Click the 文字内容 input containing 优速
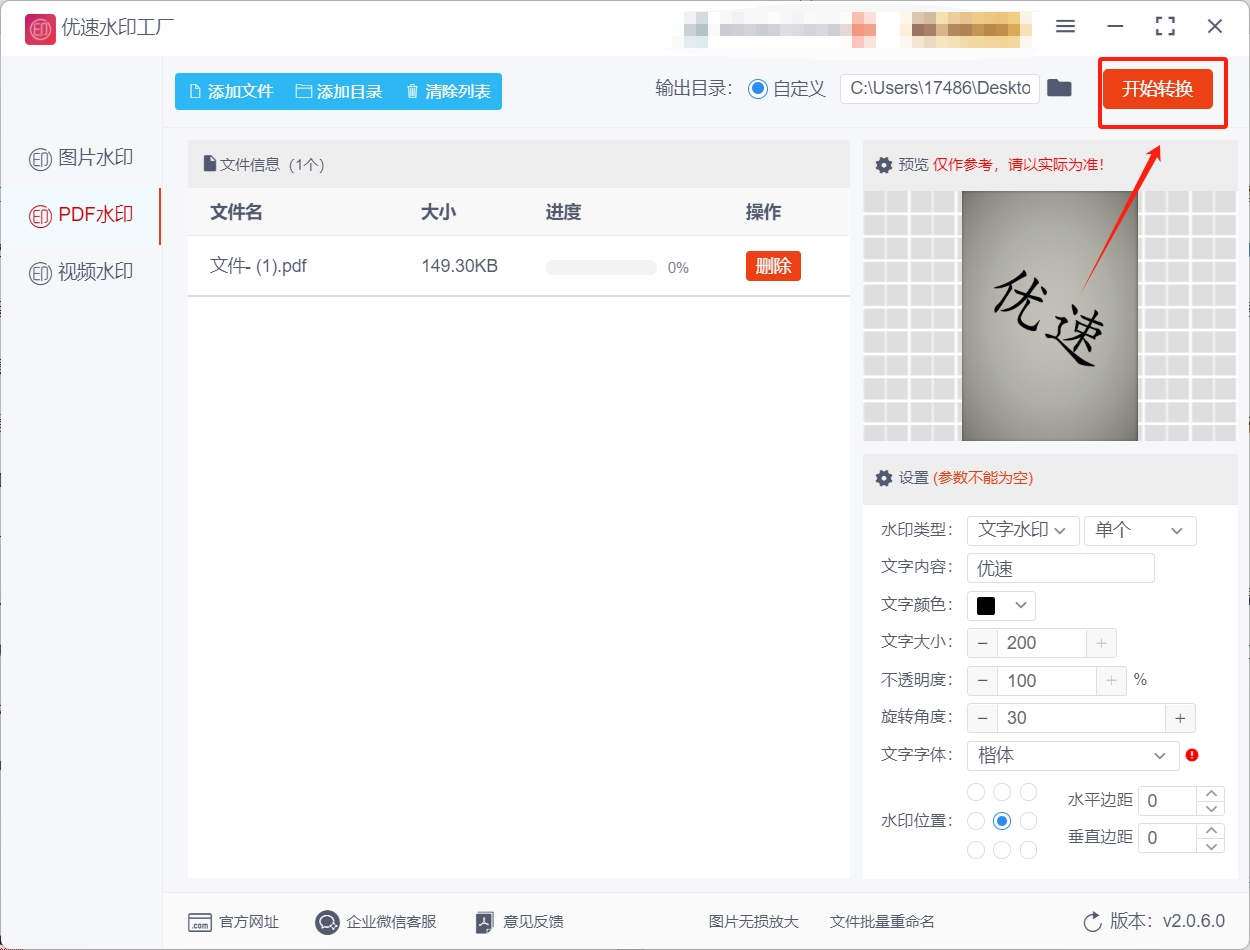This screenshot has height=950, width=1250. (1061, 568)
